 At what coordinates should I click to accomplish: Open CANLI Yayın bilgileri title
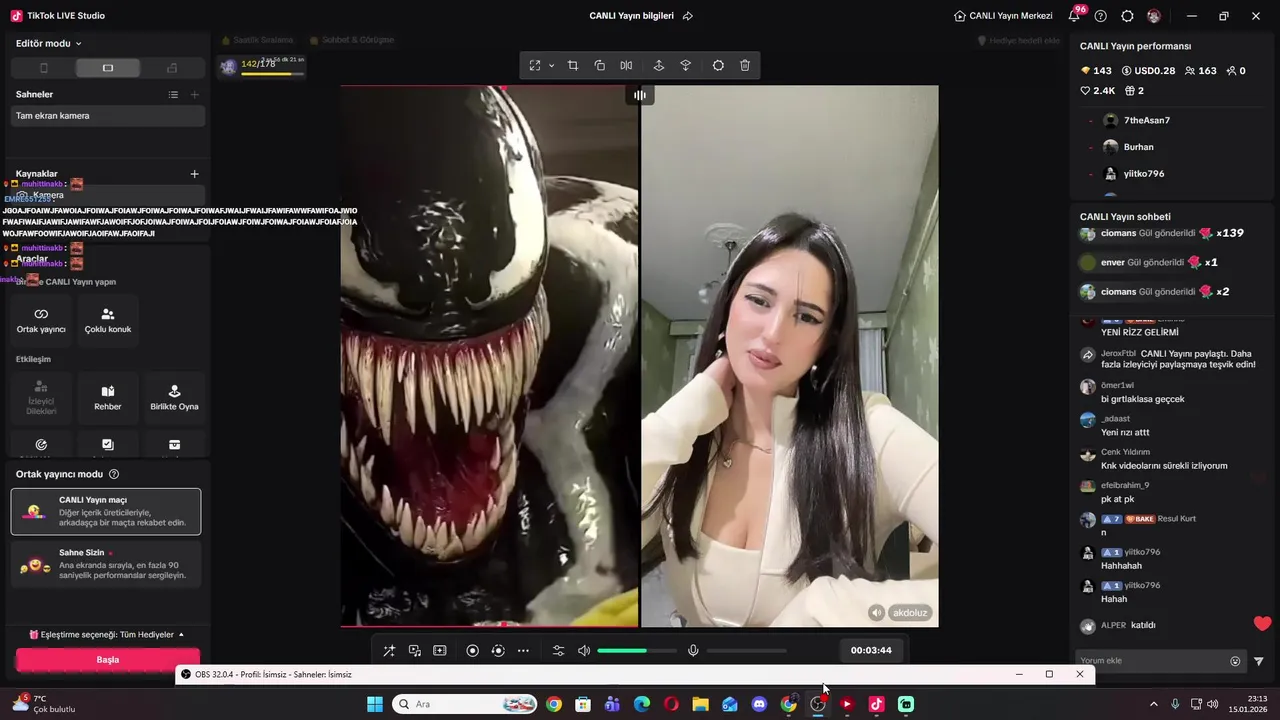tap(632, 16)
